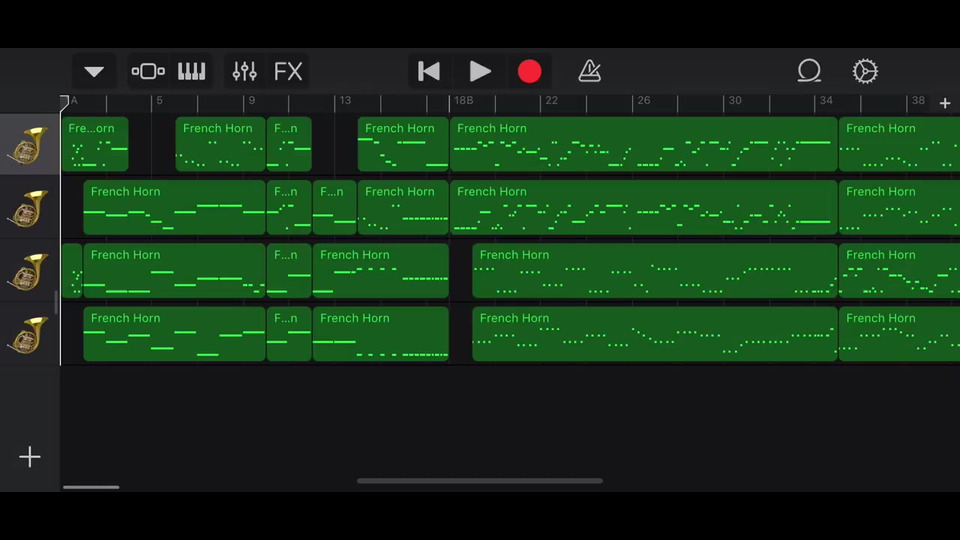Select the 'Fre...orn' region on track one
The image size is (960, 540).
coord(95,144)
